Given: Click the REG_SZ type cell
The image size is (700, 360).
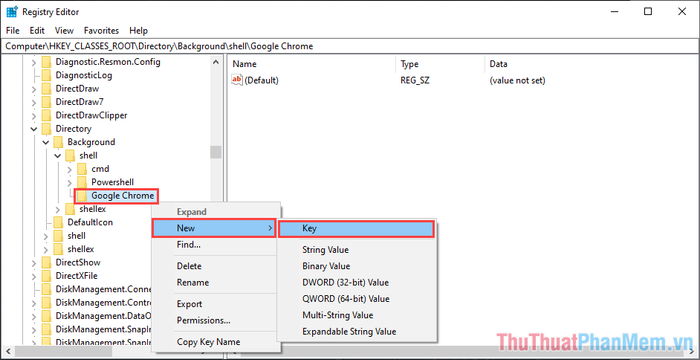Looking at the screenshot, I should click(x=415, y=80).
